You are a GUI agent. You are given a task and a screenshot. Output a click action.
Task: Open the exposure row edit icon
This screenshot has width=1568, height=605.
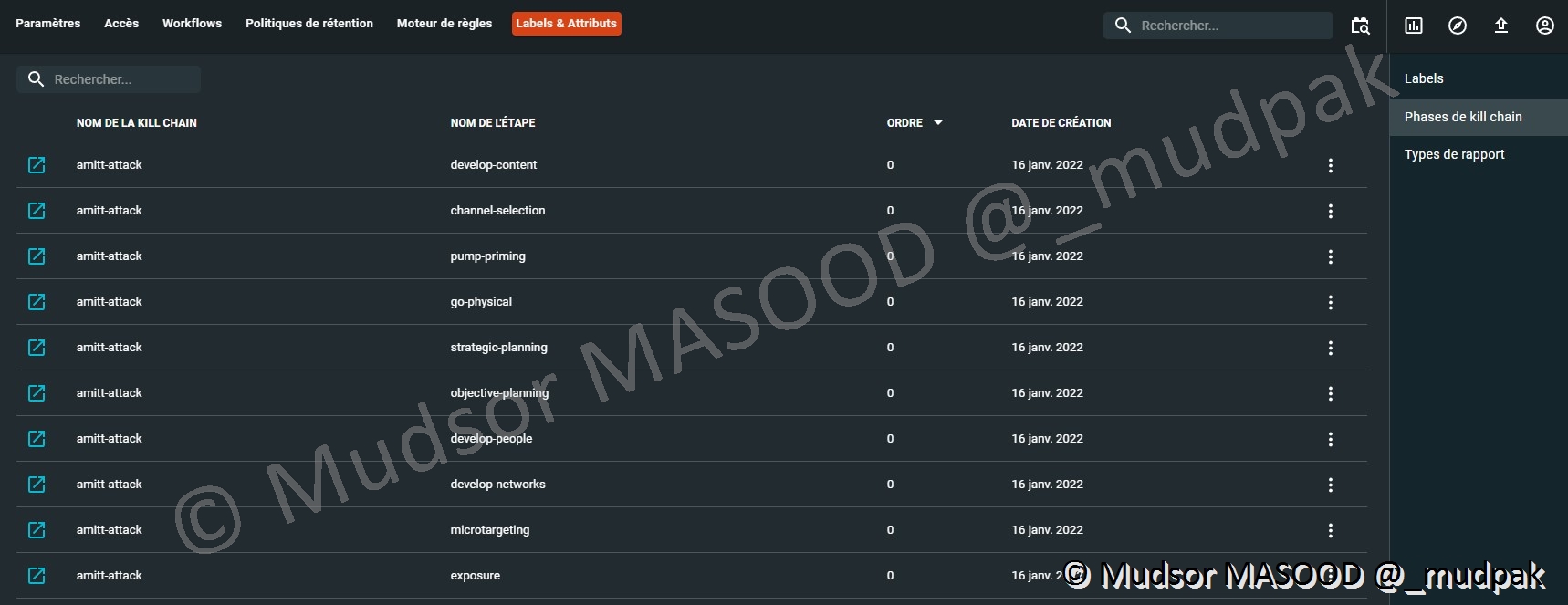(x=37, y=576)
